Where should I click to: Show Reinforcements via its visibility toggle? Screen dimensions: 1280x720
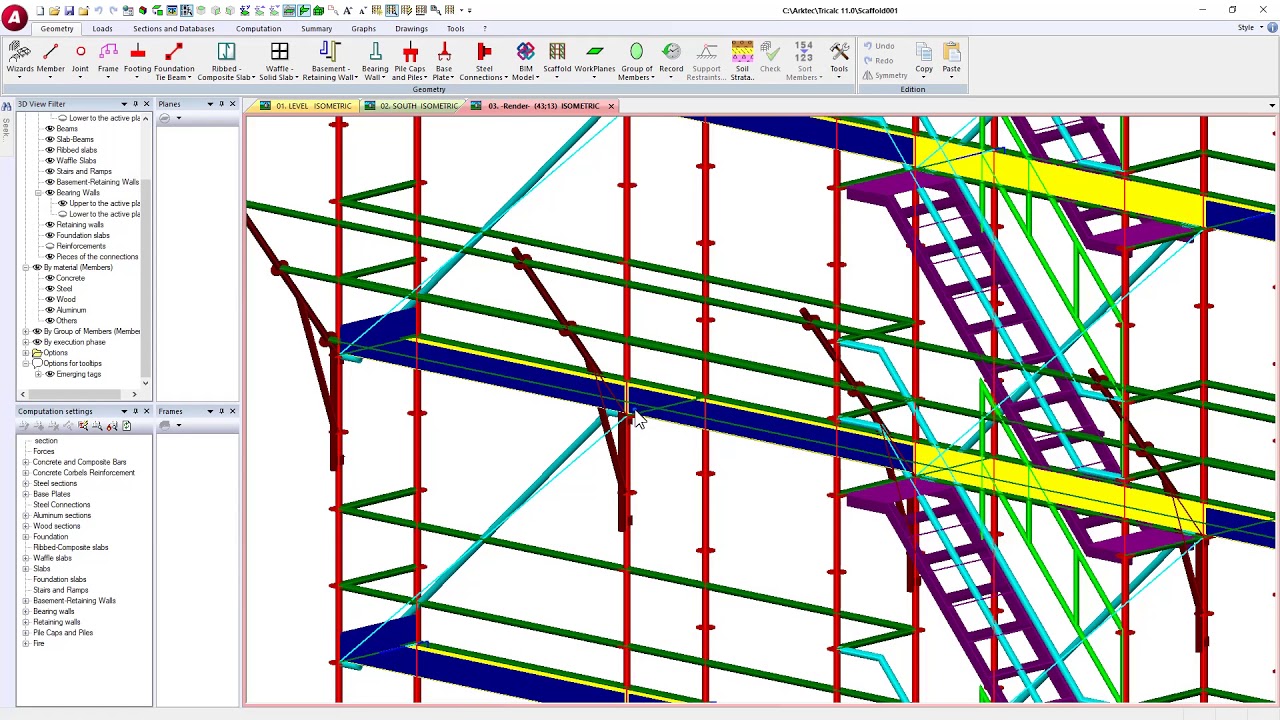point(50,246)
